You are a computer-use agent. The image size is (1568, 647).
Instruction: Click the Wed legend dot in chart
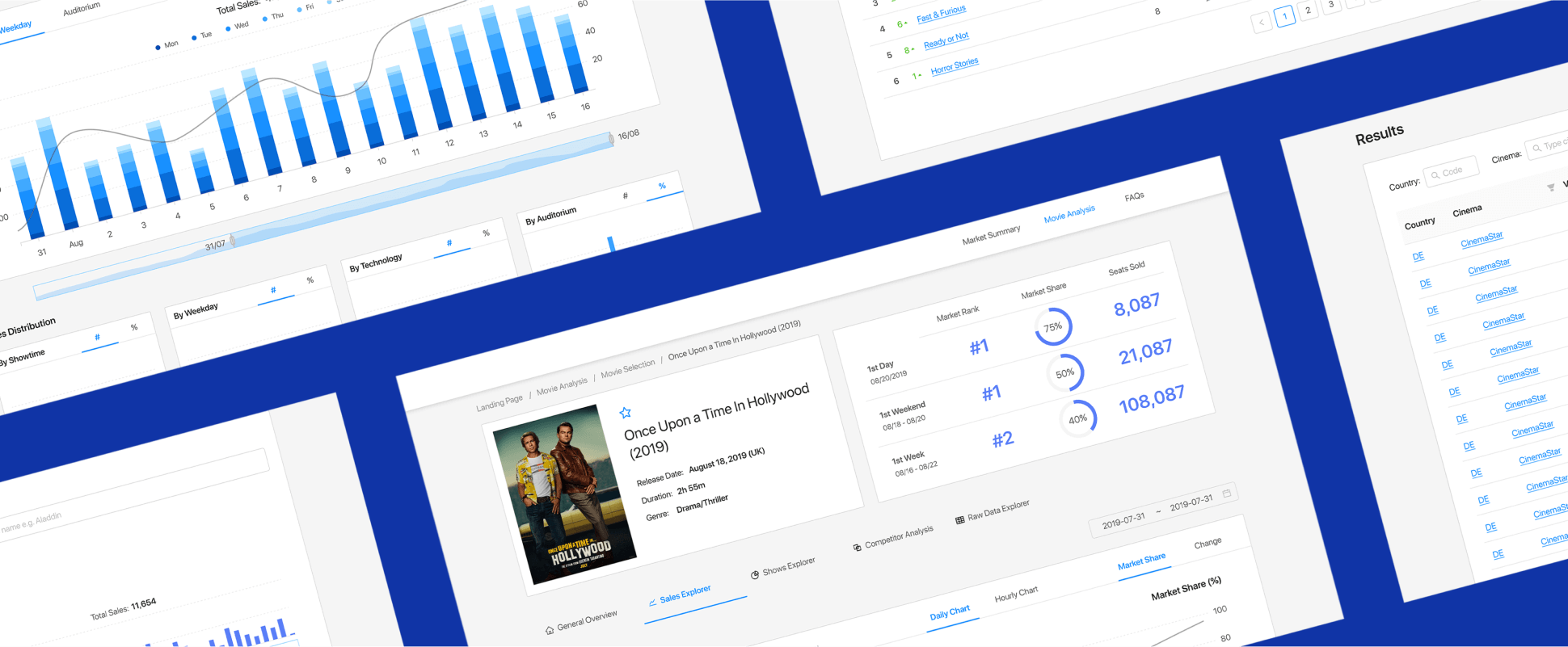228,28
